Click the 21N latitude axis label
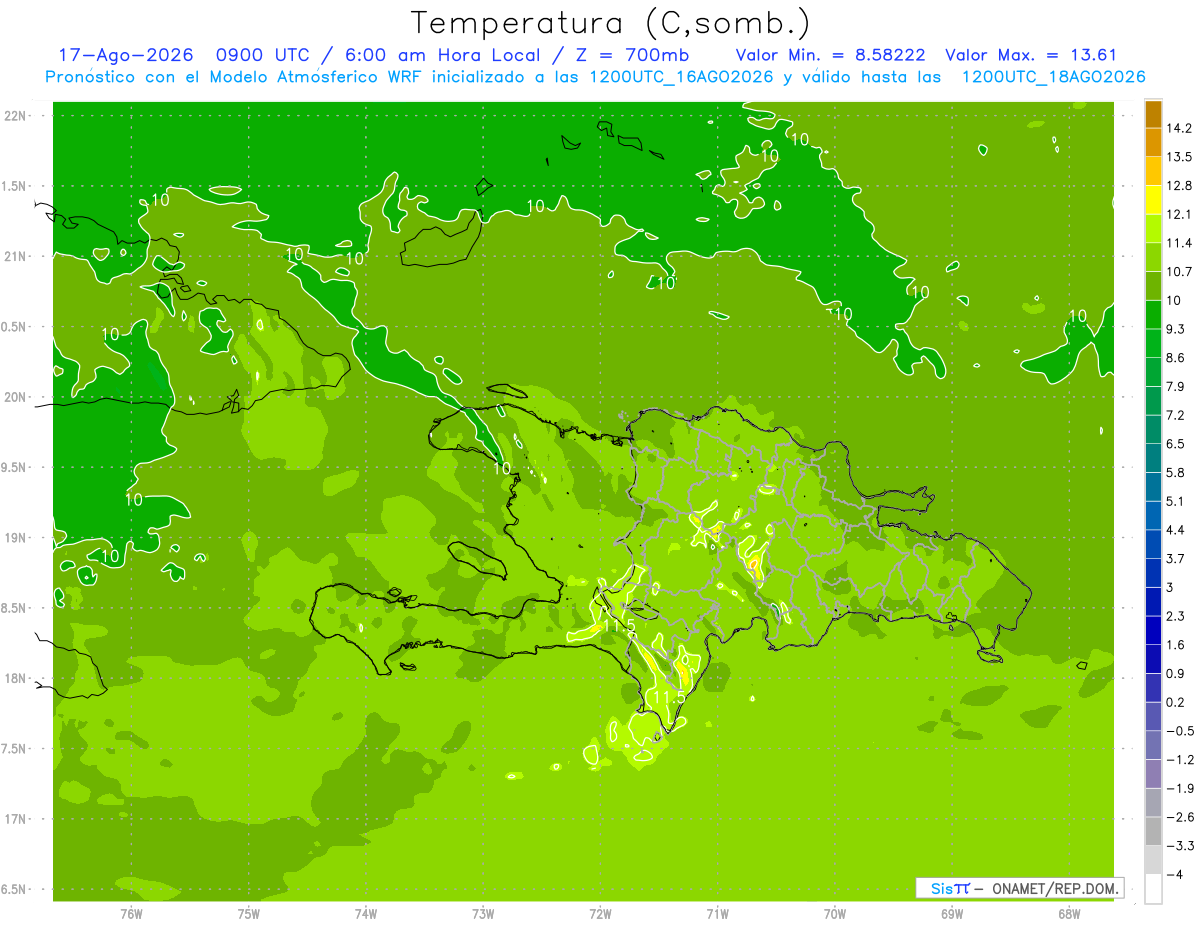Viewport: 1200px width, 927px height. point(14,257)
